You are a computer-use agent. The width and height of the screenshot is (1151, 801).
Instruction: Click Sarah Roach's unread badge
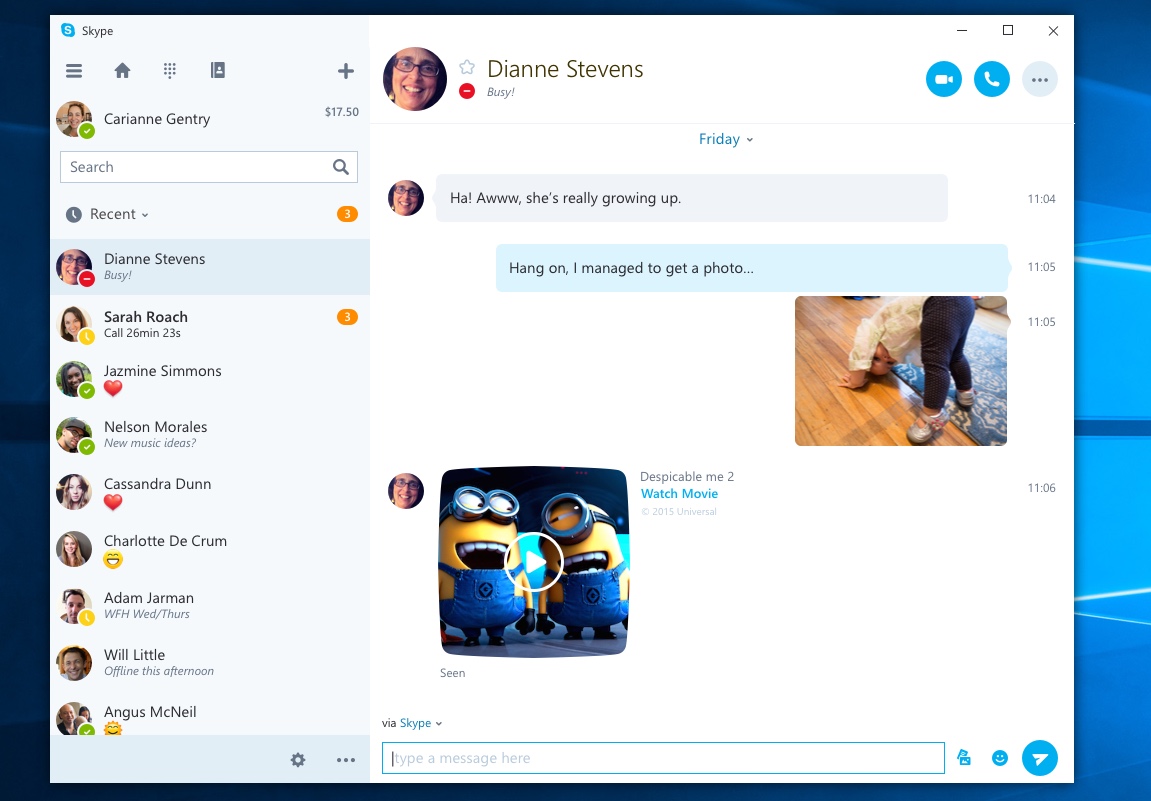(x=347, y=317)
